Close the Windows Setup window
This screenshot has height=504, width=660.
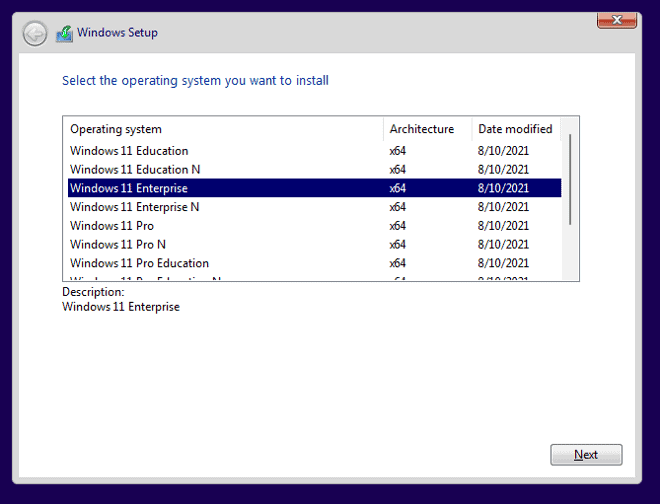click(617, 20)
